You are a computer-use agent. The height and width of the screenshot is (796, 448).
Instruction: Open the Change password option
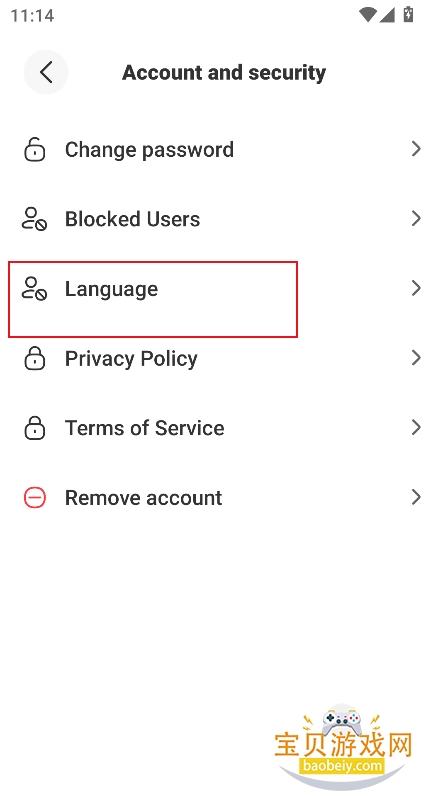[x=224, y=149]
